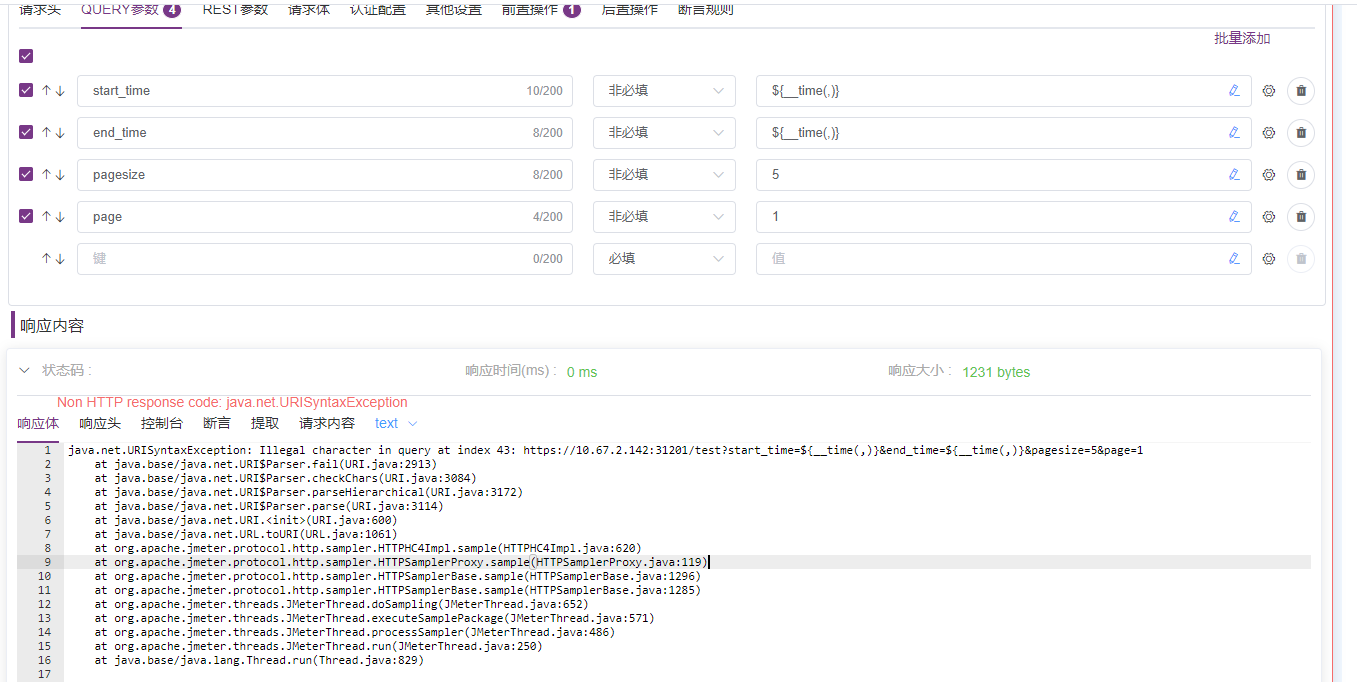Open the 响应头 response tab

click(99, 423)
